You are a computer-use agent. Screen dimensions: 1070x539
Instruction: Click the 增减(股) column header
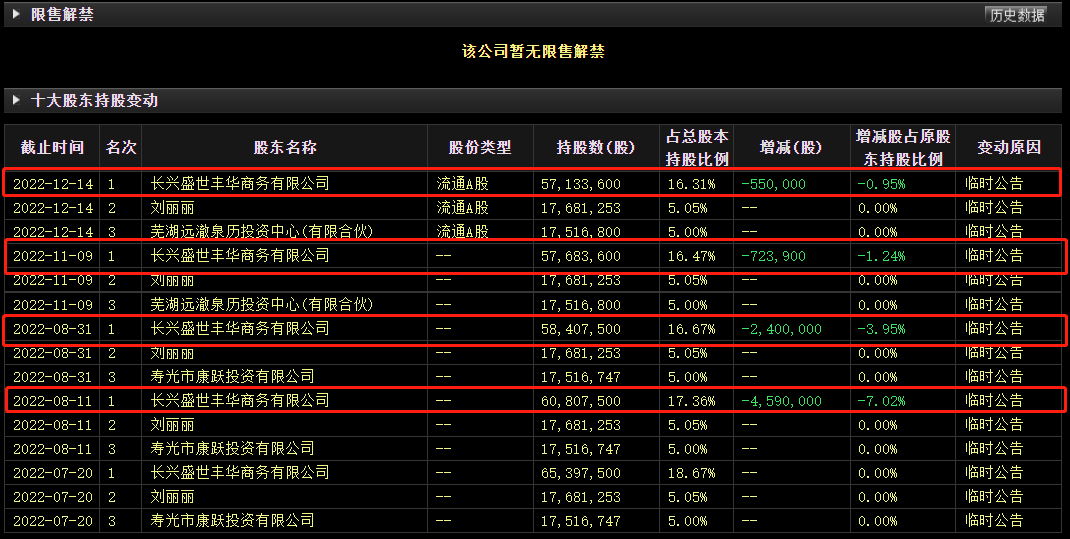coord(790,147)
